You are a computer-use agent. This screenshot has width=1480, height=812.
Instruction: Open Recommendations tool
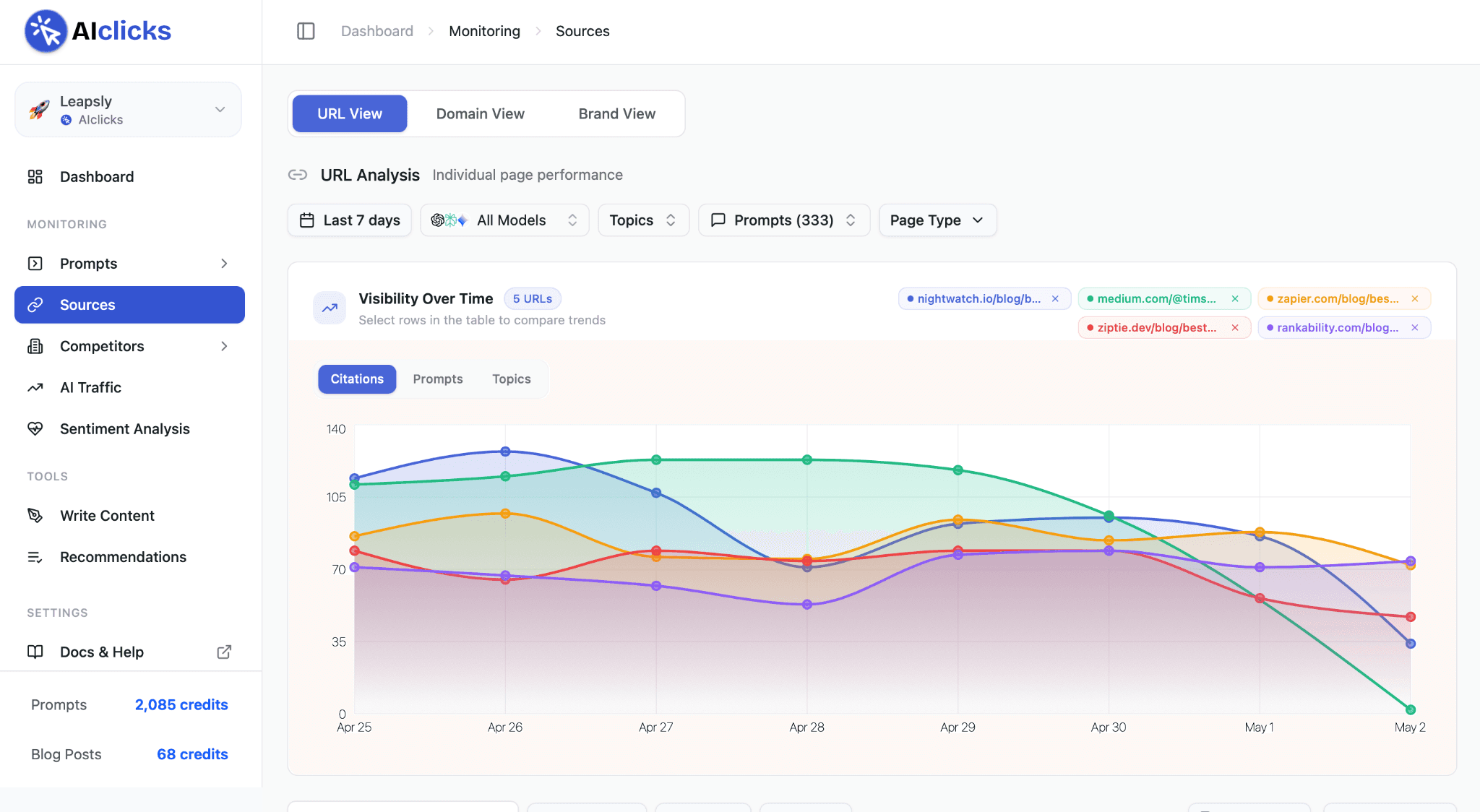[129, 557]
